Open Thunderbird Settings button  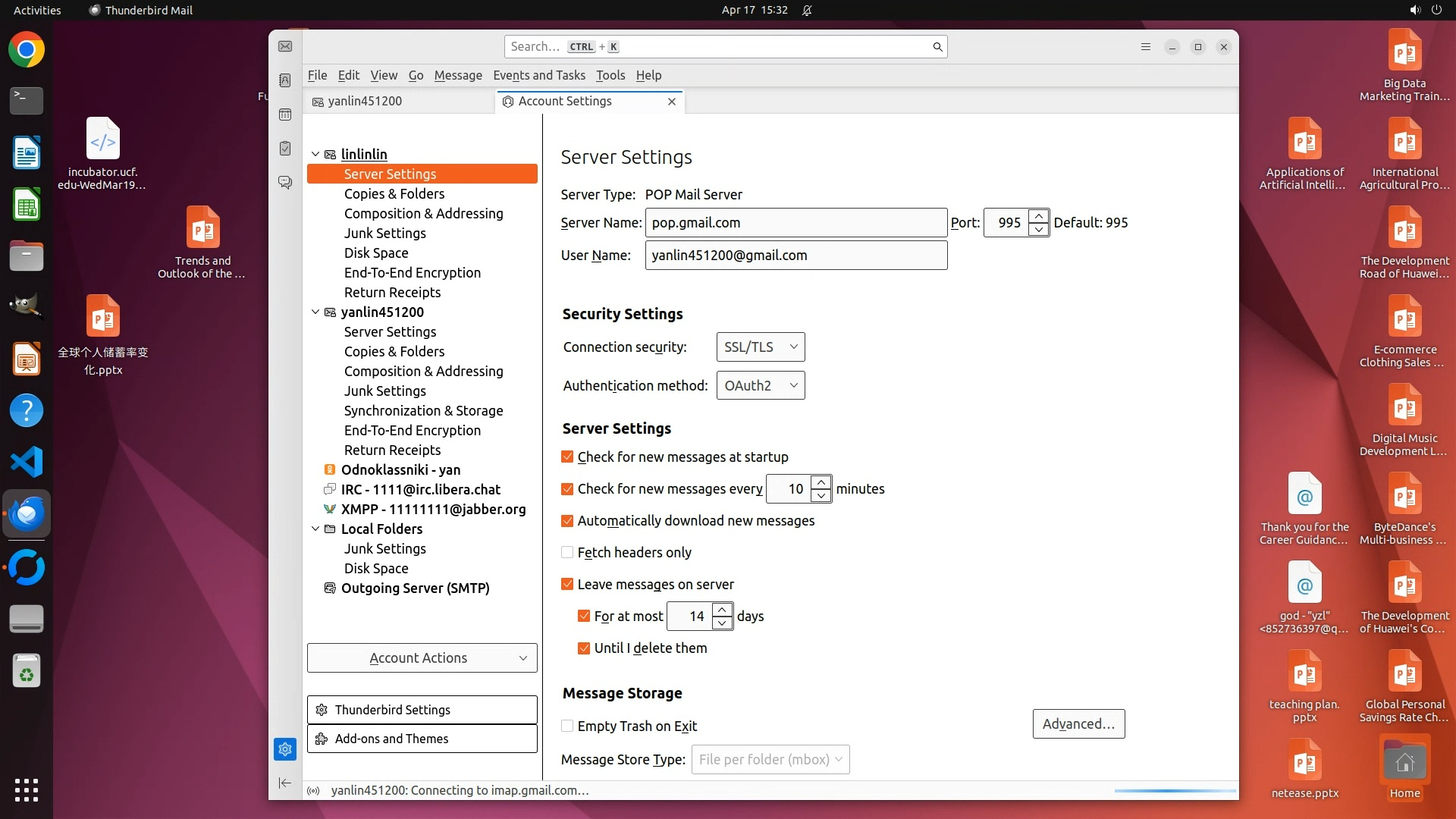[x=422, y=709]
